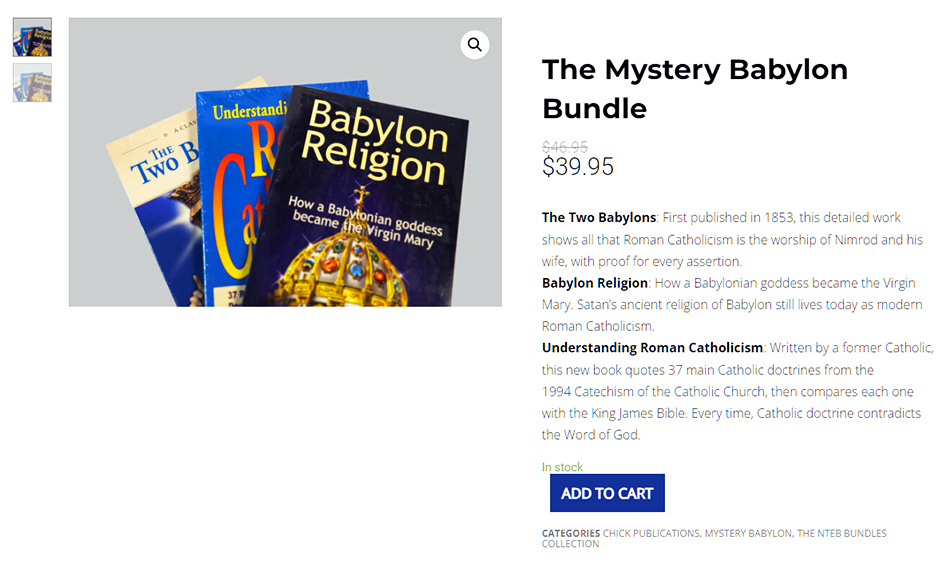
Task: Click the bold The Two Babylons heading
Action: [599, 218]
